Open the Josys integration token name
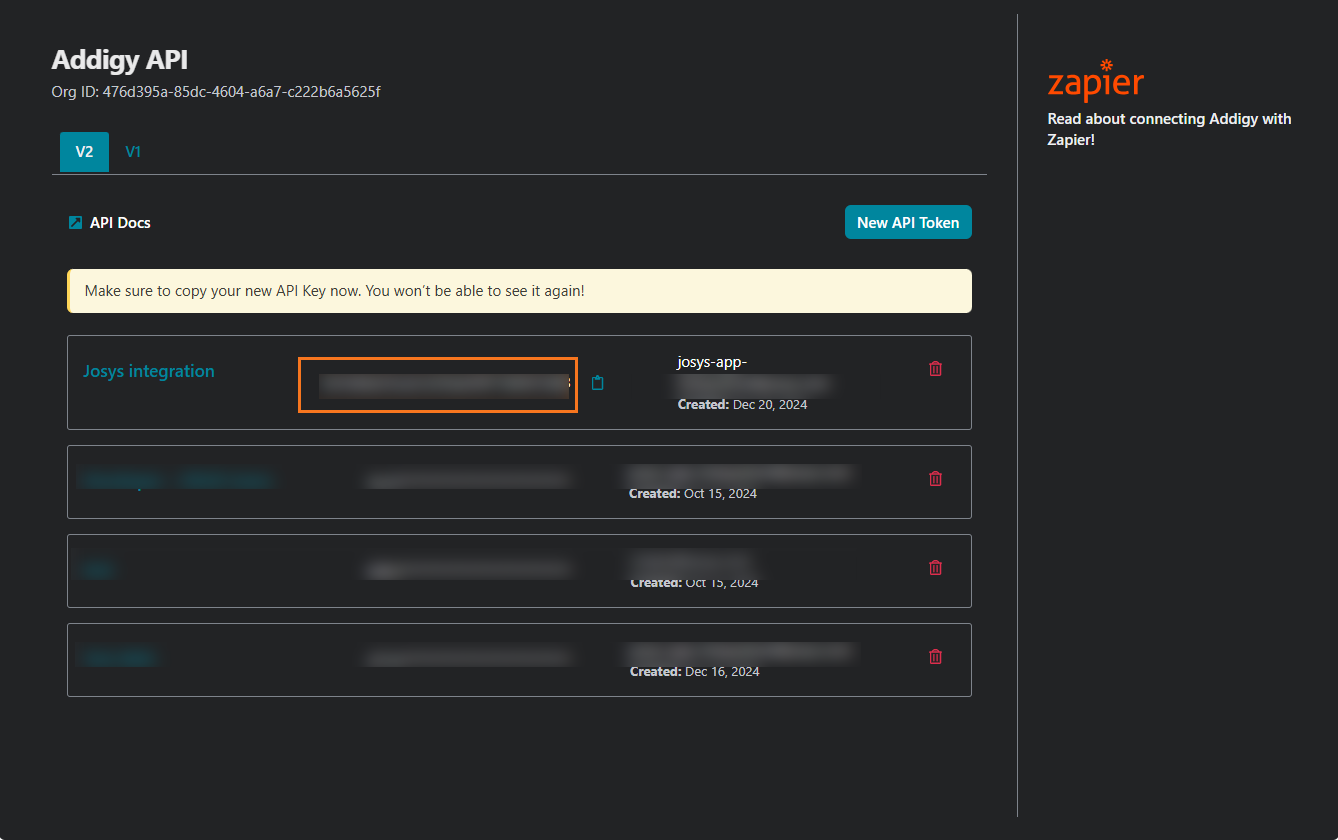The height and width of the screenshot is (840, 1338). click(x=148, y=371)
